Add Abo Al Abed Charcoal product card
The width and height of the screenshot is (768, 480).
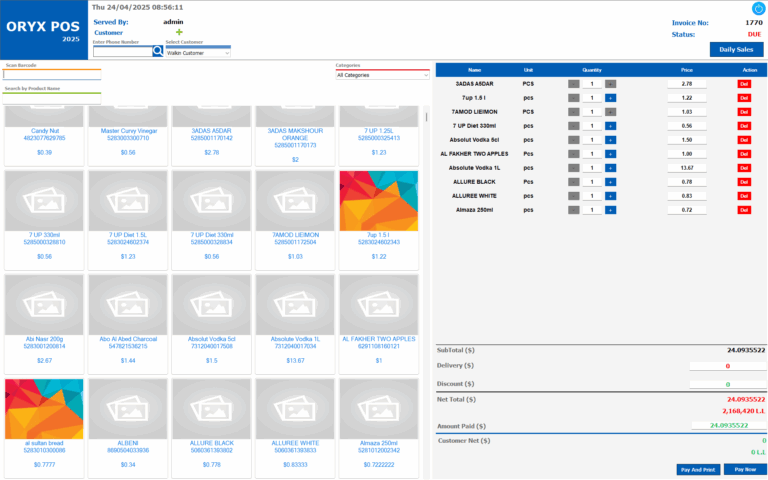[128, 323]
